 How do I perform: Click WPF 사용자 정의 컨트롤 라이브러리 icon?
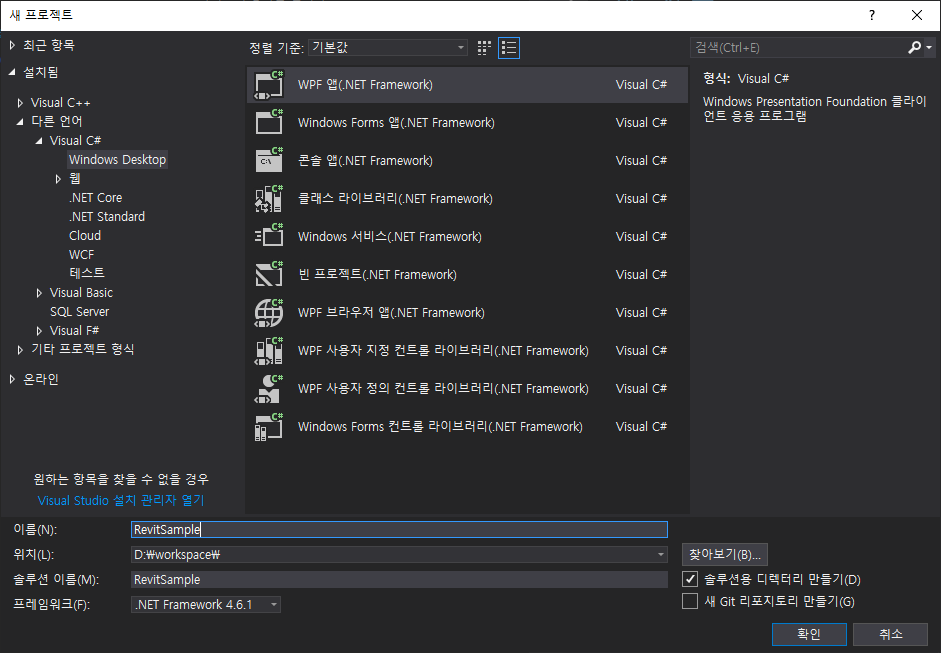[268, 388]
